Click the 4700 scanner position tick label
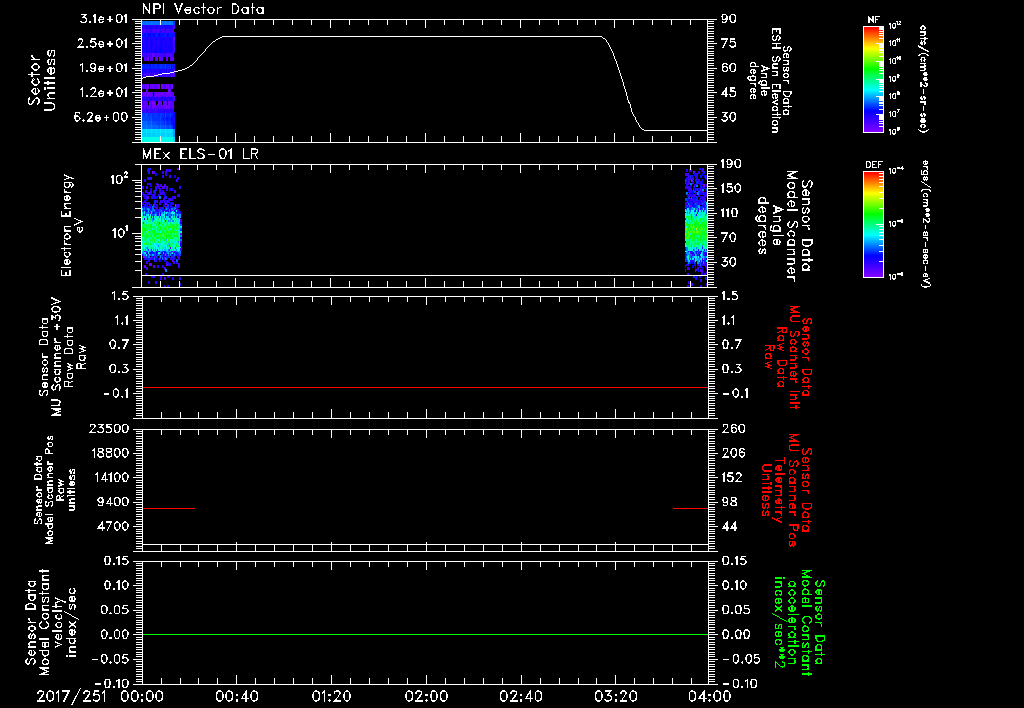The width and height of the screenshot is (1024, 708). (x=114, y=526)
